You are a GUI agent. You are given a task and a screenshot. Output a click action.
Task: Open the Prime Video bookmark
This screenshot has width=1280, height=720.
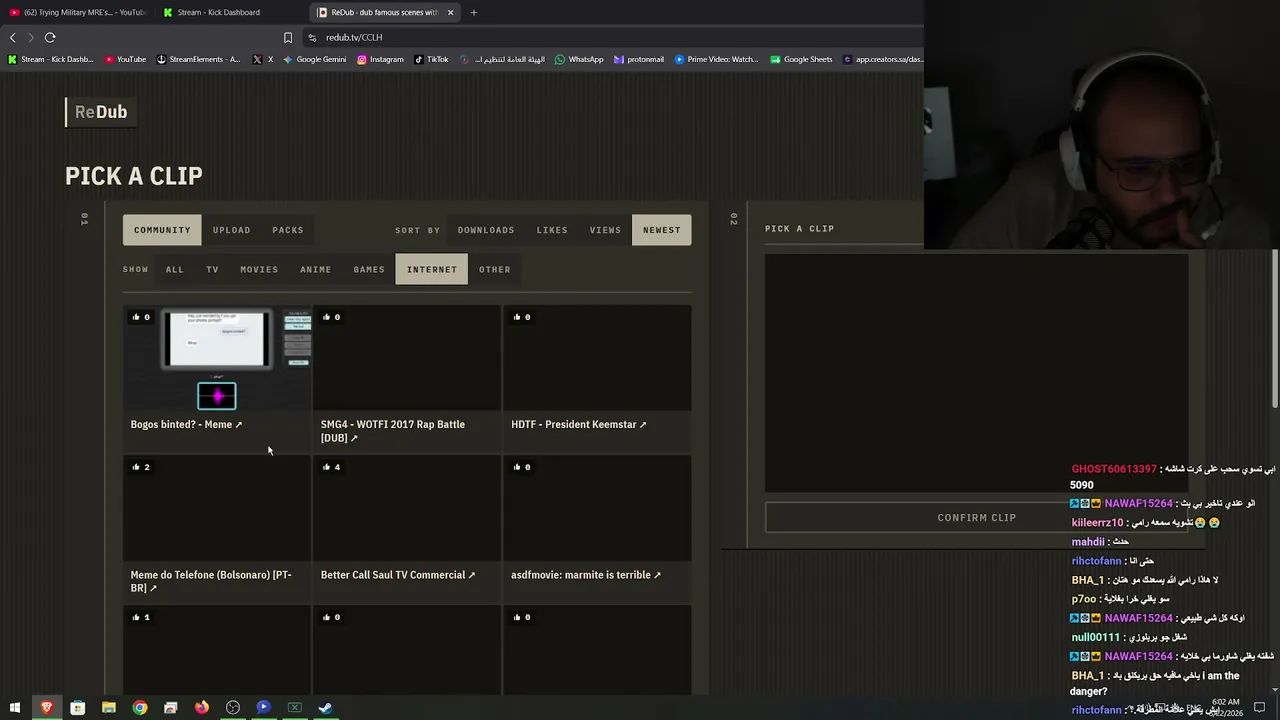coord(717,59)
